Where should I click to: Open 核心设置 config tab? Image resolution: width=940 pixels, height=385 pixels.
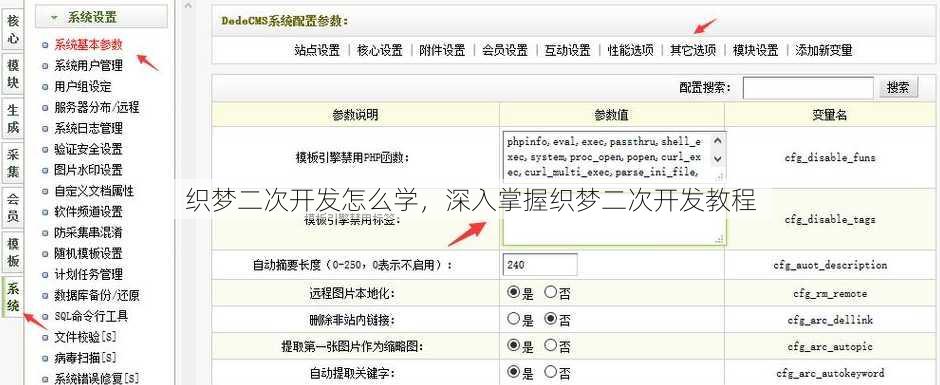point(379,50)
